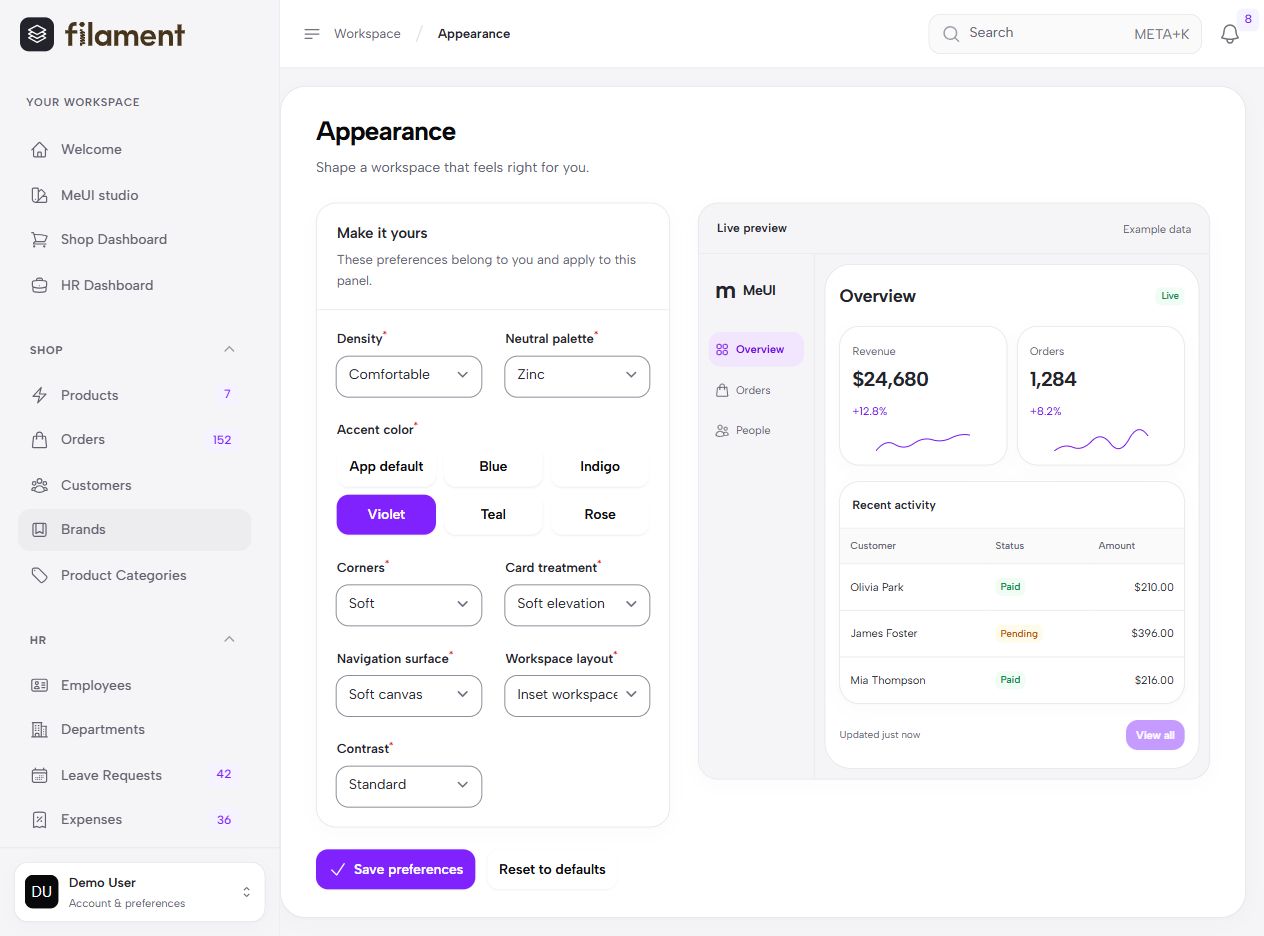Click the Welcome home icon
The width and height of the screenshot is (1264, 936).
point(40,150)
